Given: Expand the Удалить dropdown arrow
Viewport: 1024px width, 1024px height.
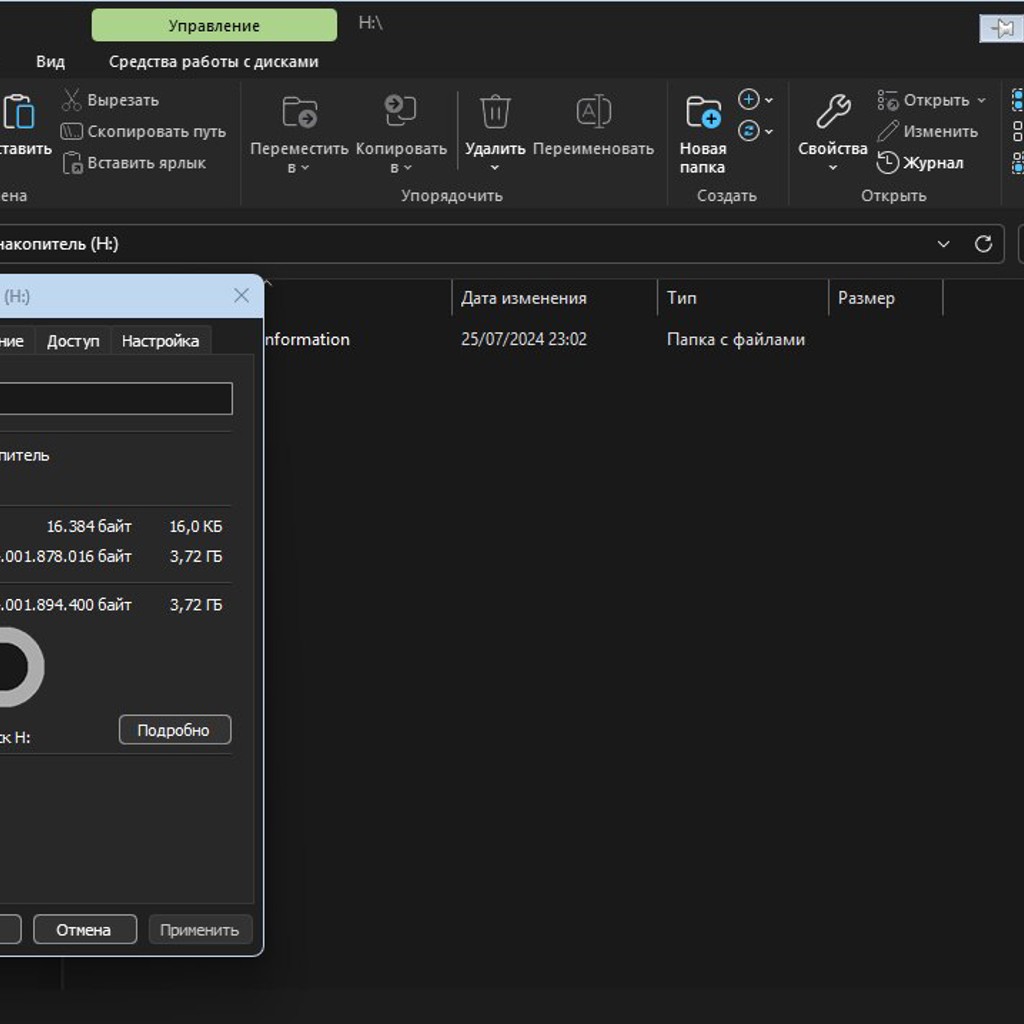Looking at the screenshot, I should 494,168.
